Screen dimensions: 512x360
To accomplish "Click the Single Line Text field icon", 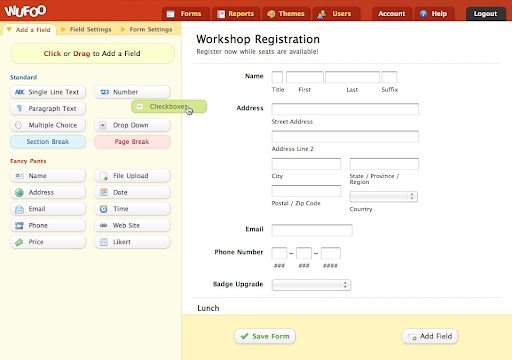I will (19, 92).
